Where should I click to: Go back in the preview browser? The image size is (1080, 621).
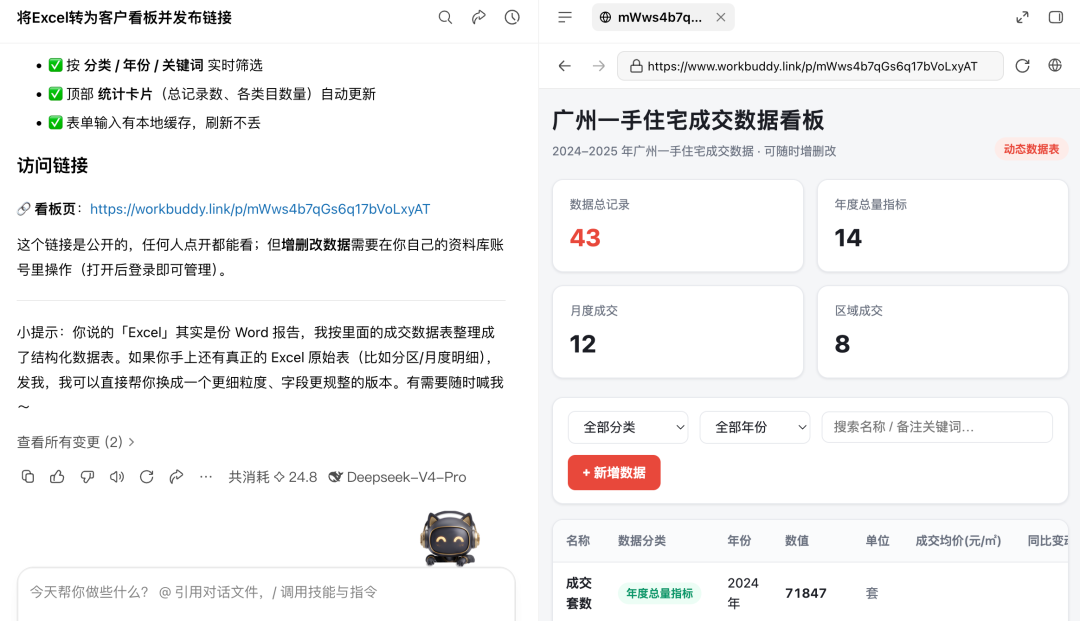pos(565,66)
